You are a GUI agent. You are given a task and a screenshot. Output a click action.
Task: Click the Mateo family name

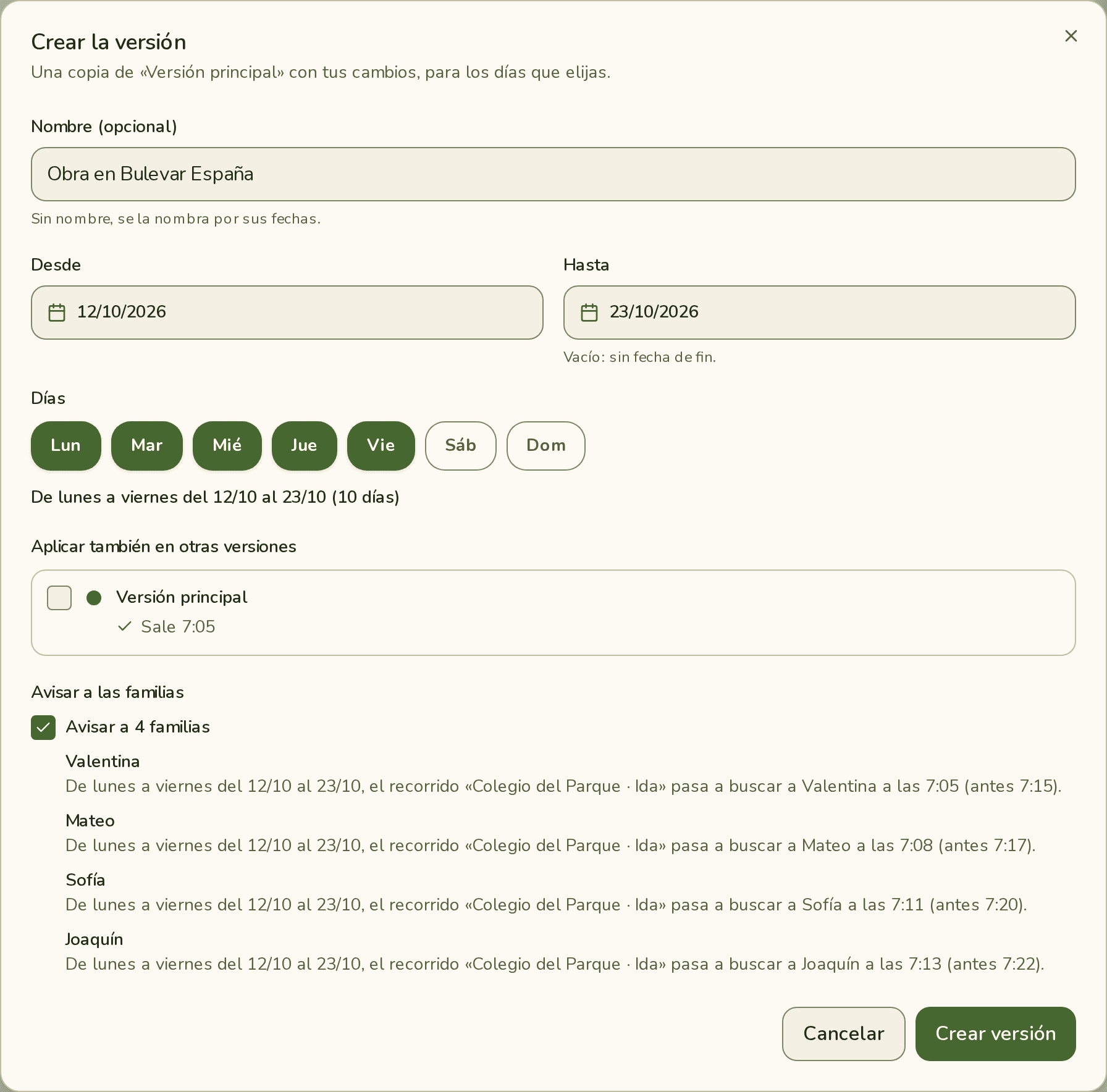coord(90,821)
